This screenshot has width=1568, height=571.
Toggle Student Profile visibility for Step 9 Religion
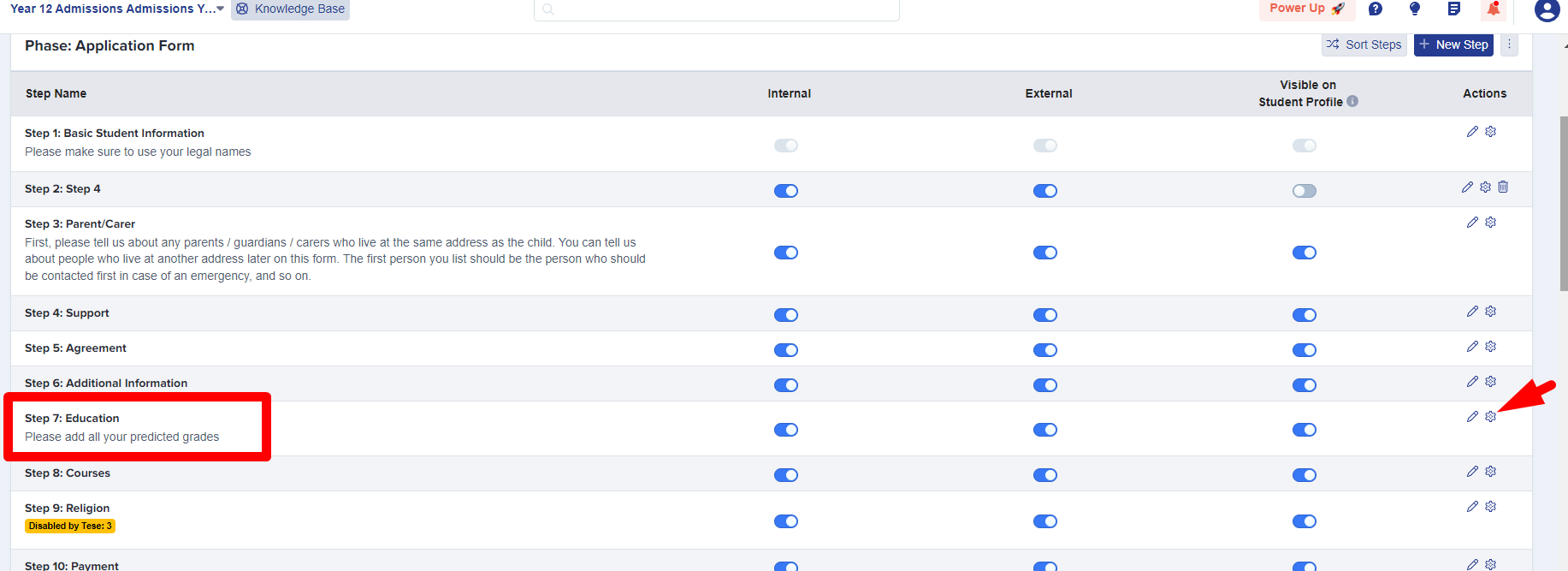pyautogui.click(x=1305, y=521)
